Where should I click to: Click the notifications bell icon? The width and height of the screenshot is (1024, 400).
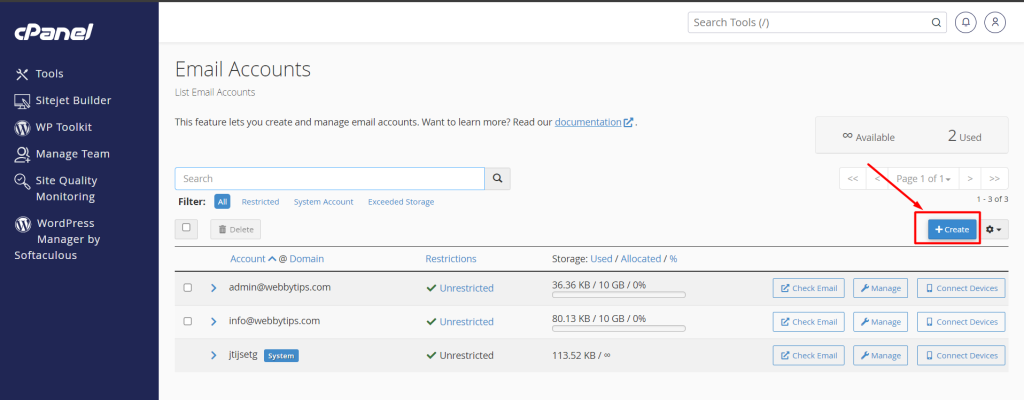(966, 22)
